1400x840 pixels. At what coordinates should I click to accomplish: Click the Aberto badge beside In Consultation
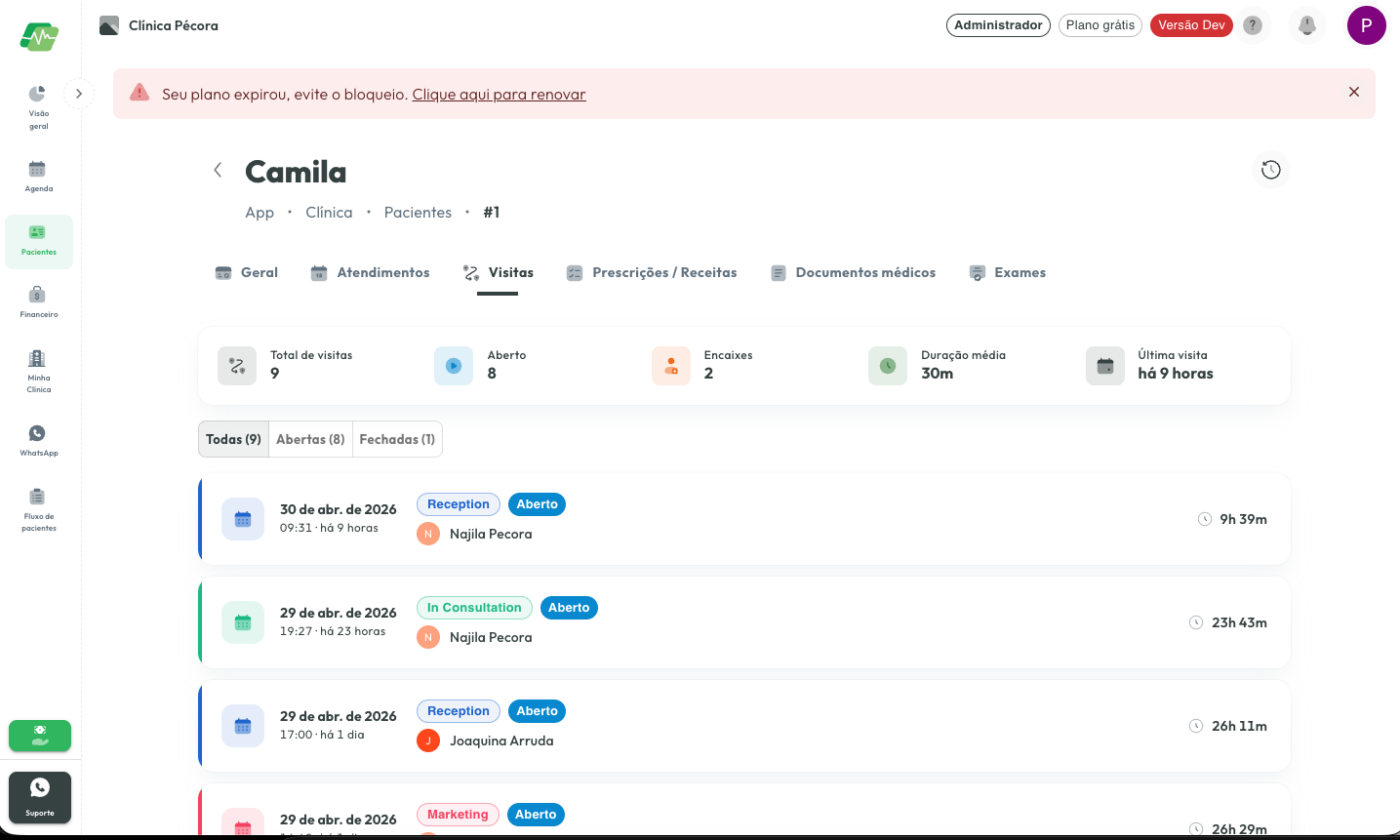pyautogui.click(x=569, y=608)
